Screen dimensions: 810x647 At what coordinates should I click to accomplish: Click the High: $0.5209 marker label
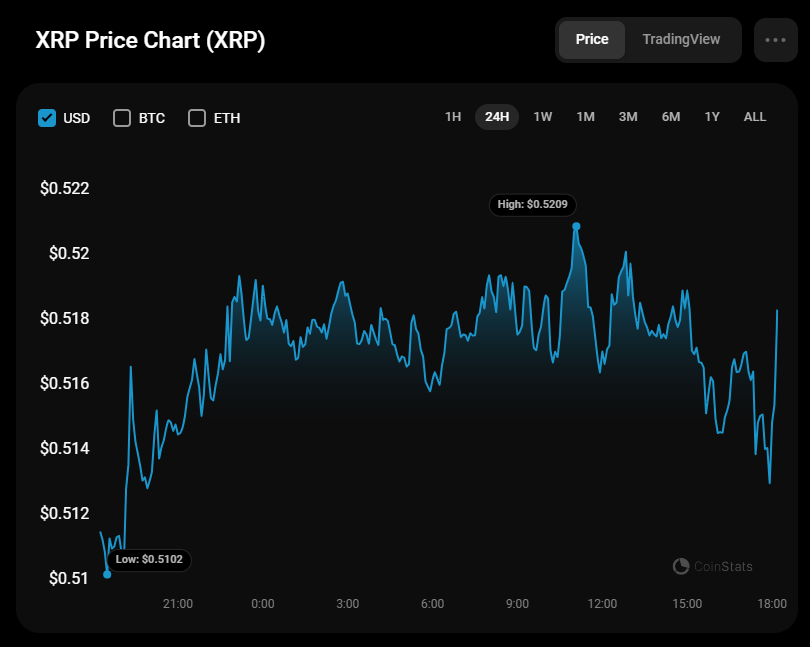coord(533,205)
